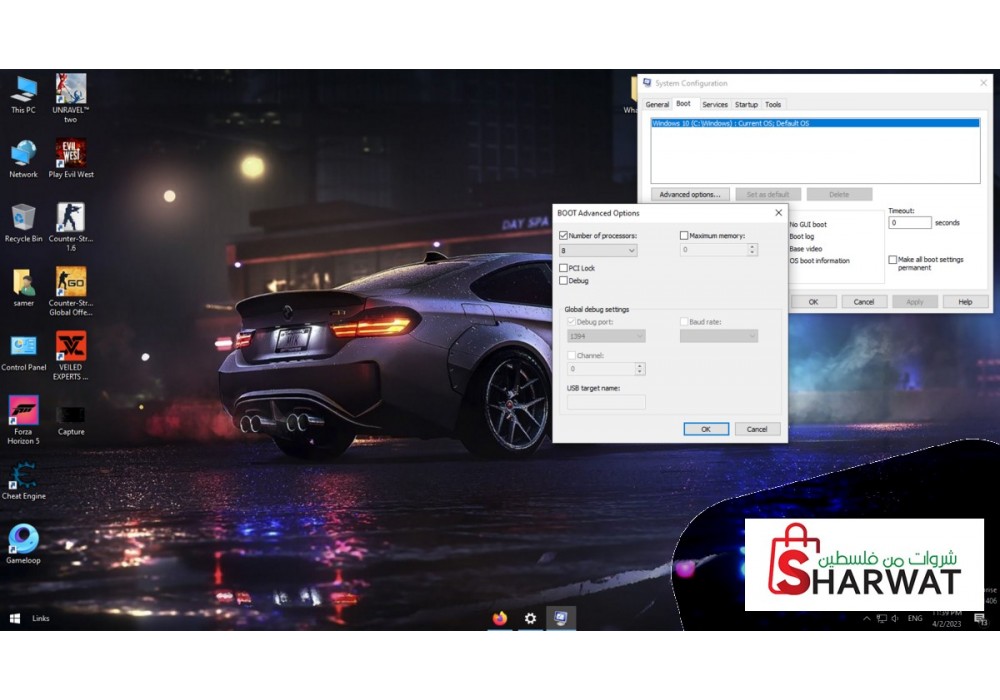Check Make all boot settings permanent
1000x700 pixels.
click(x=893, y=260)
